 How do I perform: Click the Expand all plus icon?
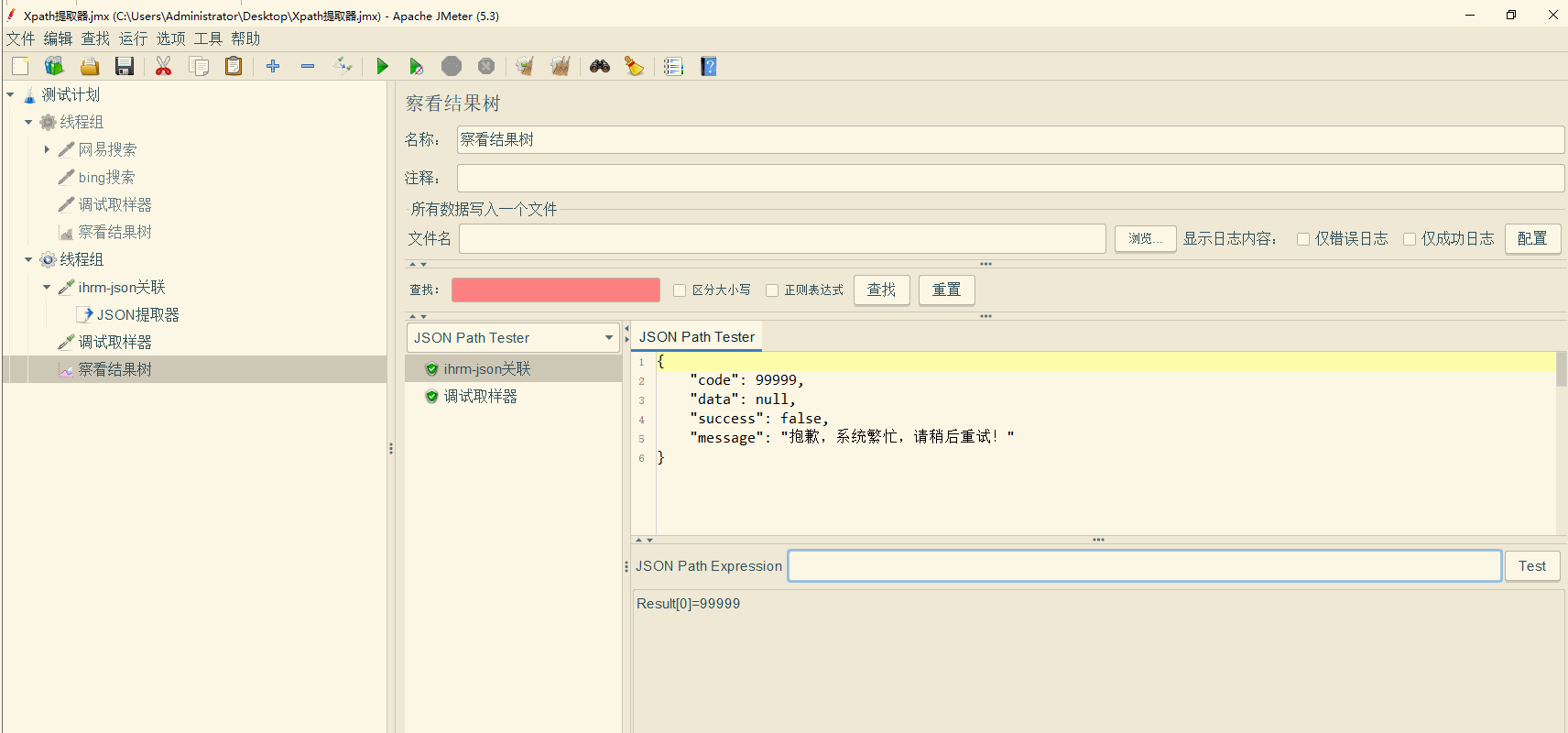point(273,66)
